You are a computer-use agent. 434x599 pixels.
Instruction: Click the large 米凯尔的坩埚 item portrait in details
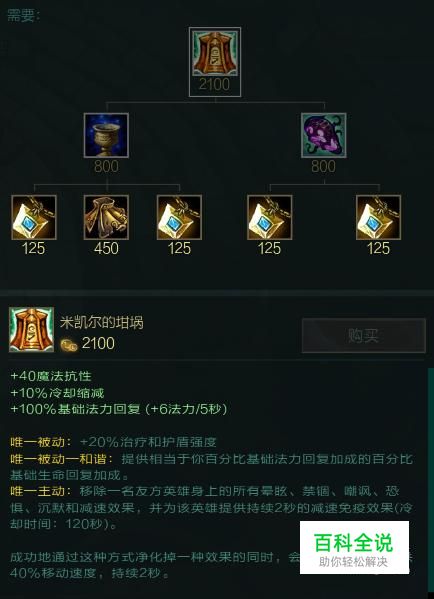tap(31, 329)
